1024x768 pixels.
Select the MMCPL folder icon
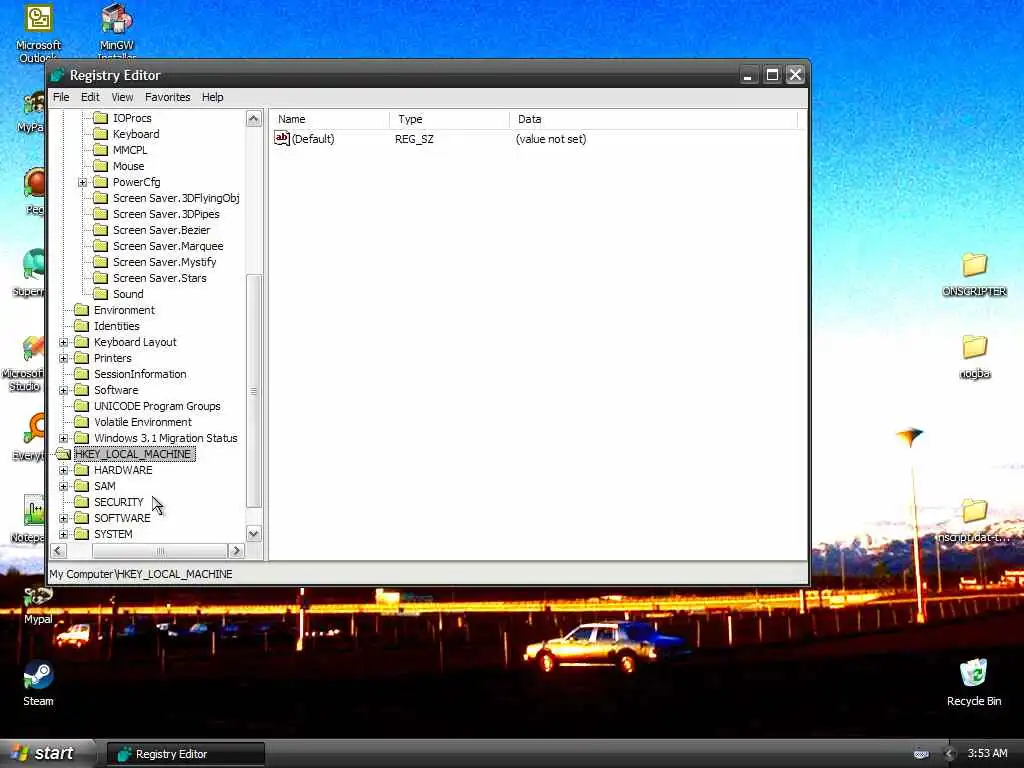(101, 150)
